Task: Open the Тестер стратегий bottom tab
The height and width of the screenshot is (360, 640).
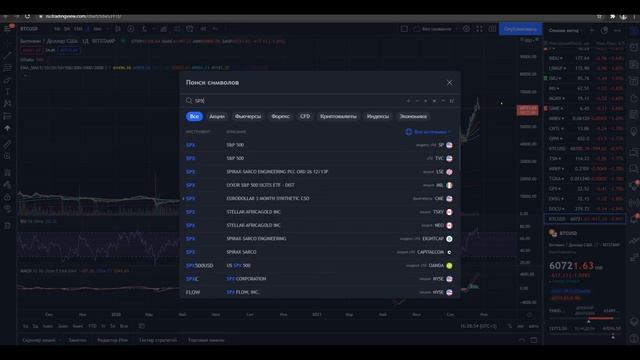Action: (158, 340)
